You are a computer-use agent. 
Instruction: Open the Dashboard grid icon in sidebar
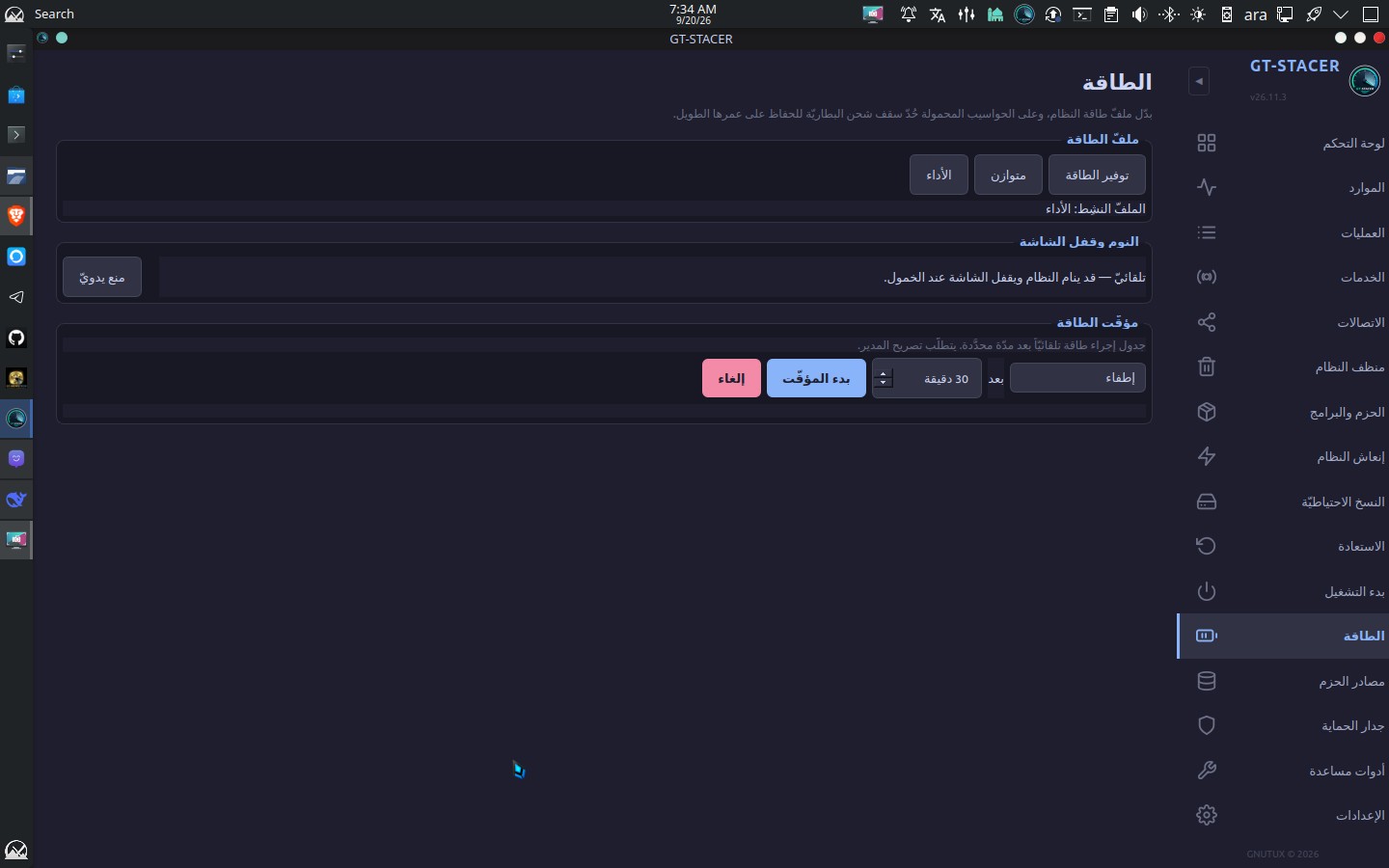point(1207,143)
